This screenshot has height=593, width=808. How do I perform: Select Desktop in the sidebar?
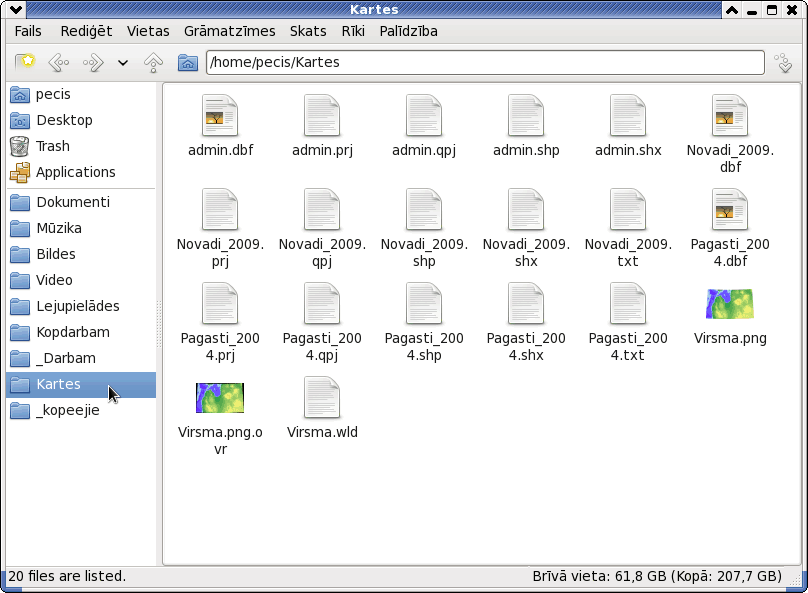point(81,120)
